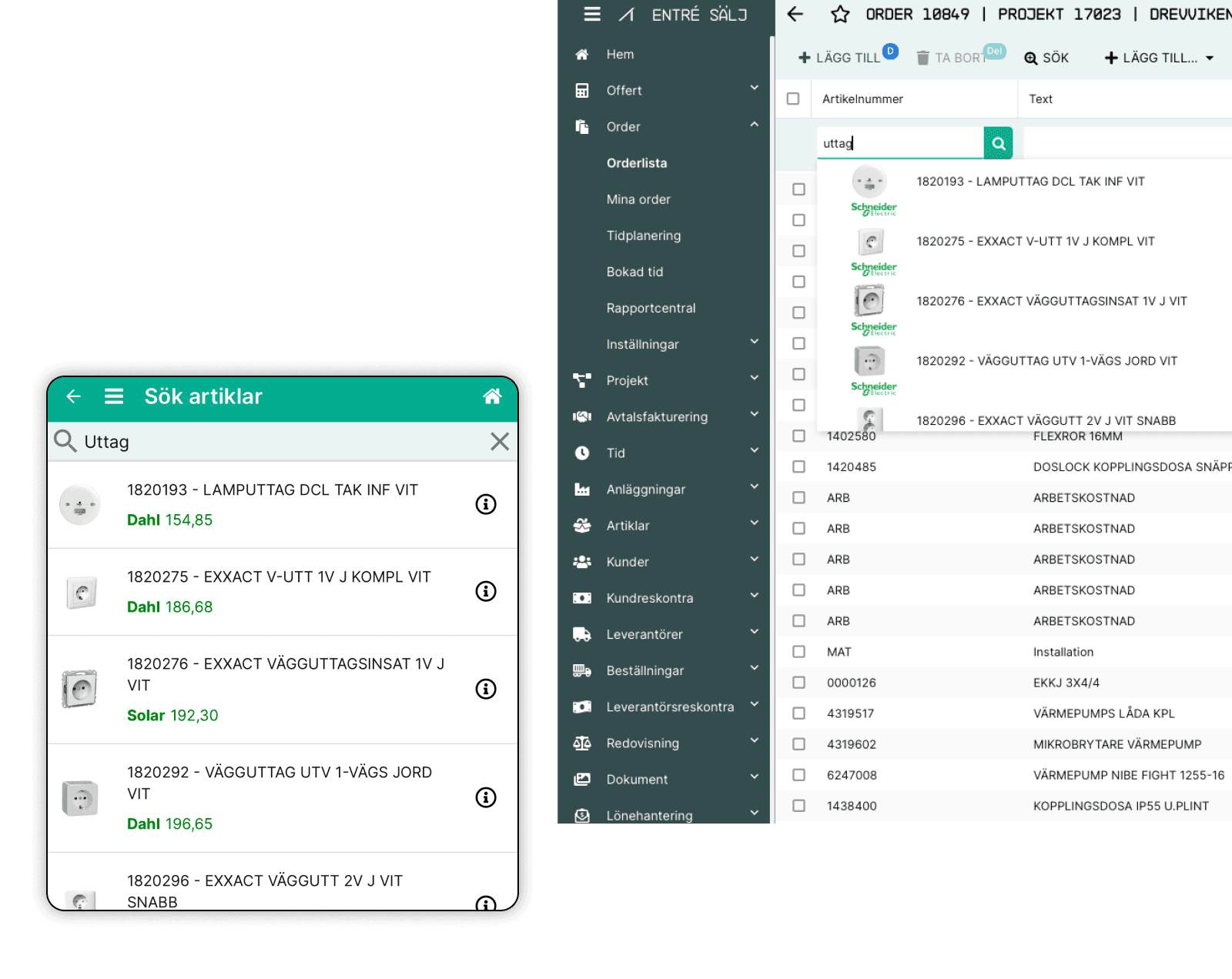Go home in the Sök artiklar mobile header
The height and width of the screenshot is (979, 1232).
point(492,396)
